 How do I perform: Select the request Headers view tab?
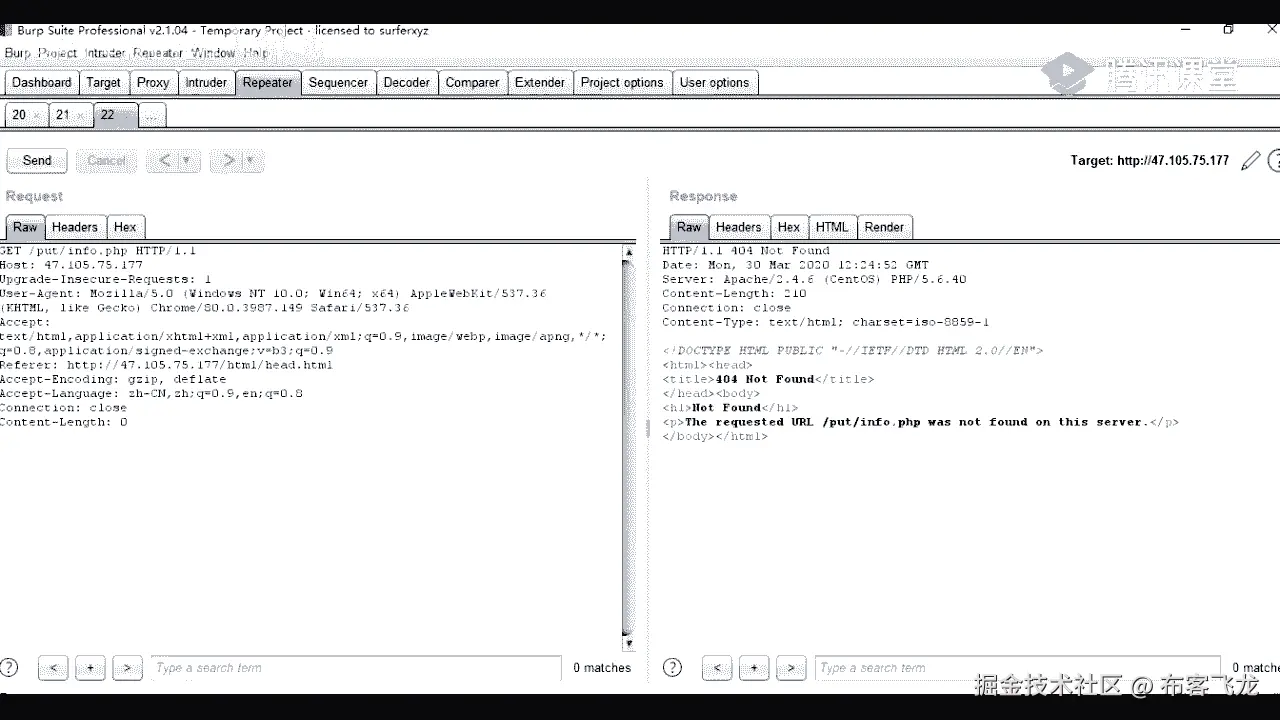pos(75,227)
